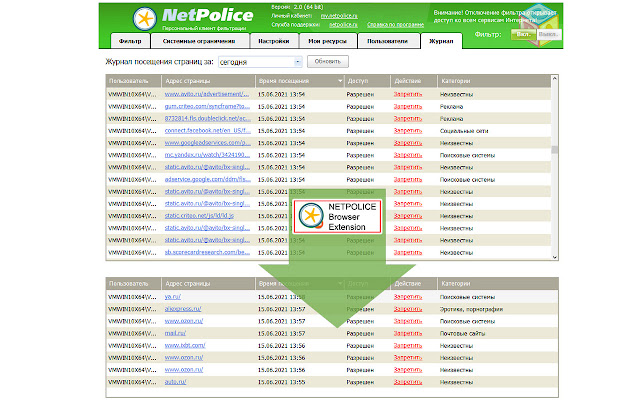The height and width of the screenshot is (400, 640).
Task: Click the Обновить button
Action: (x=327, y=62)
